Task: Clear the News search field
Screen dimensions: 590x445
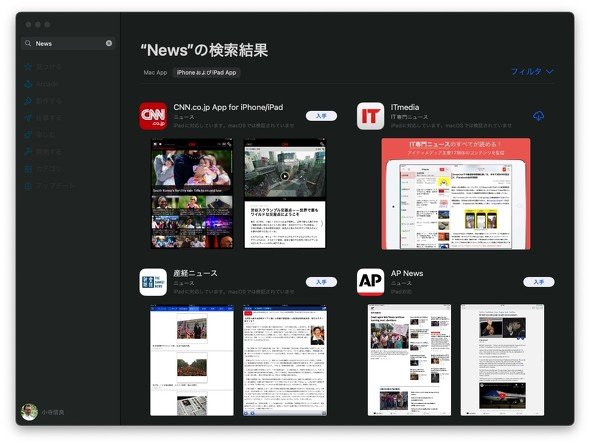Action: (x=109, y=43)
